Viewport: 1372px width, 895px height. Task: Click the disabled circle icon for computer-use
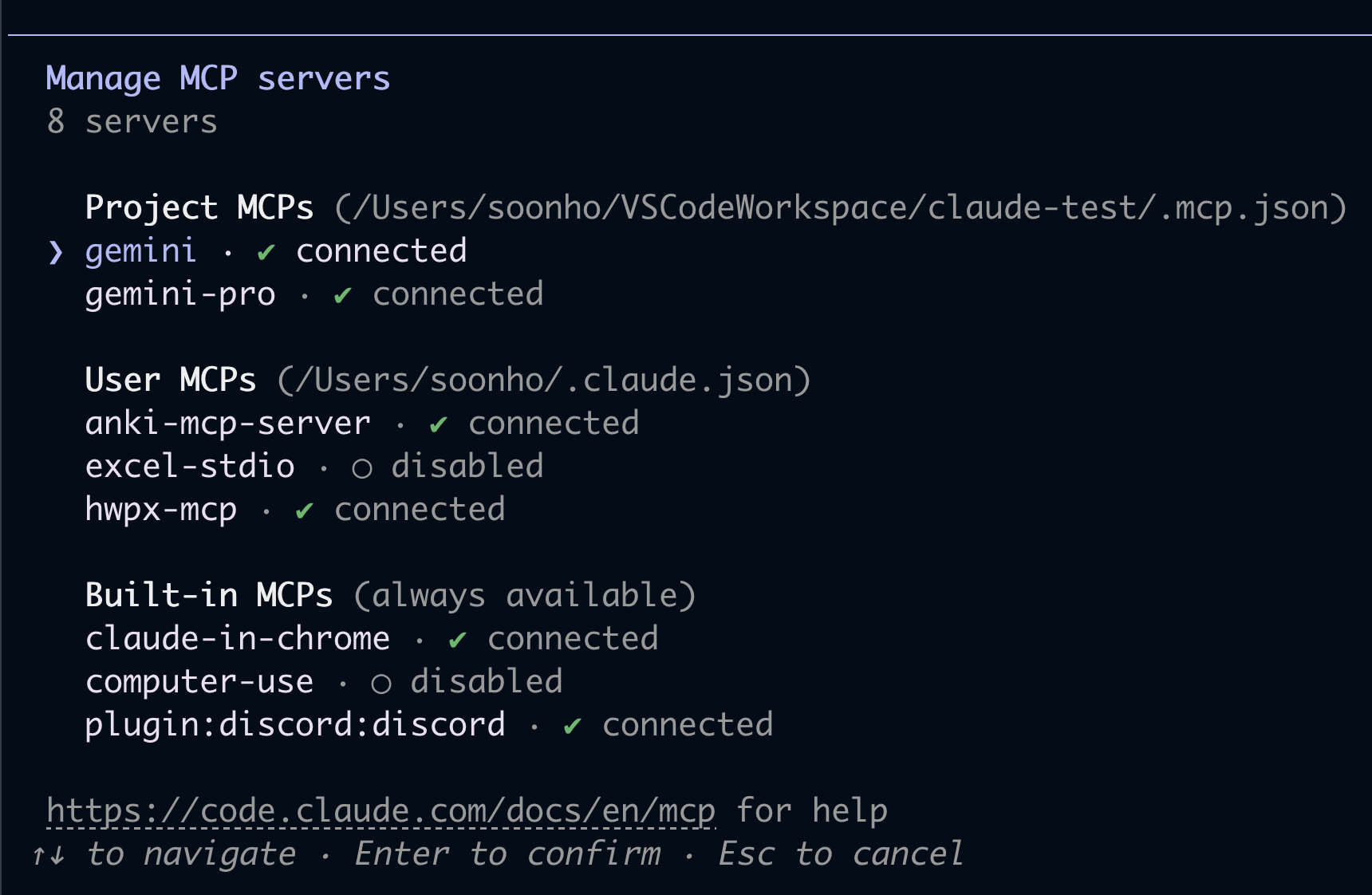pyautogui.click(x=381, y=684)
